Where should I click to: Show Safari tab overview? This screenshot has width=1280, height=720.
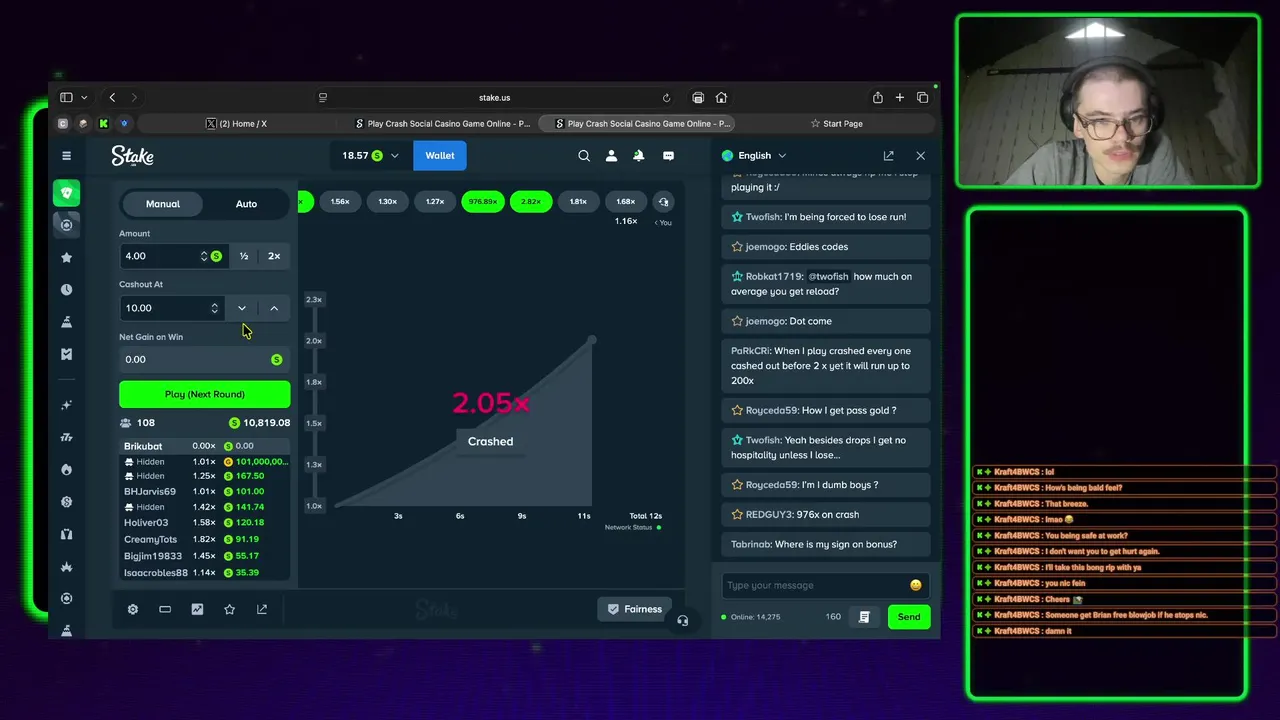tap(922, 97)
